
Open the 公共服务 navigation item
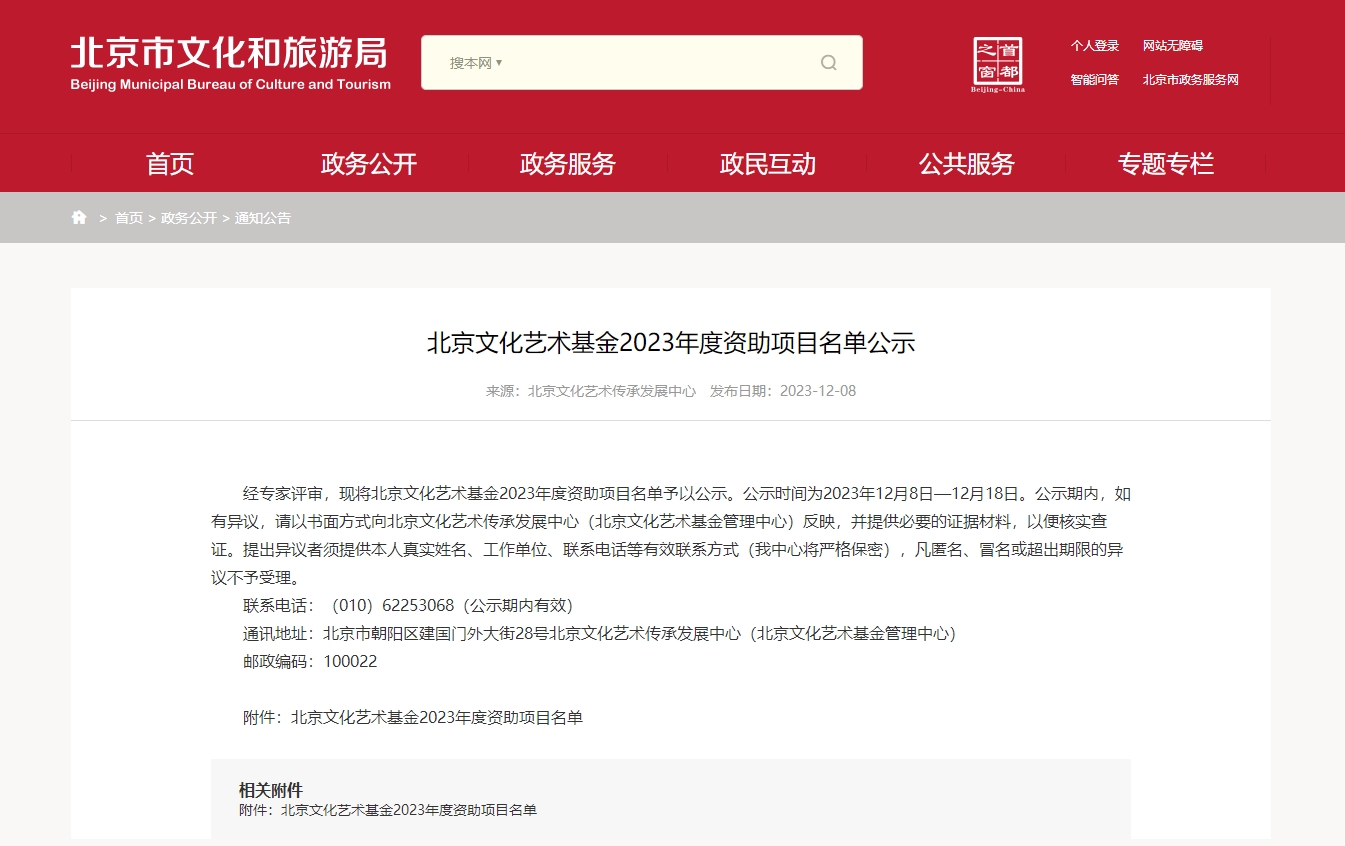966,164
